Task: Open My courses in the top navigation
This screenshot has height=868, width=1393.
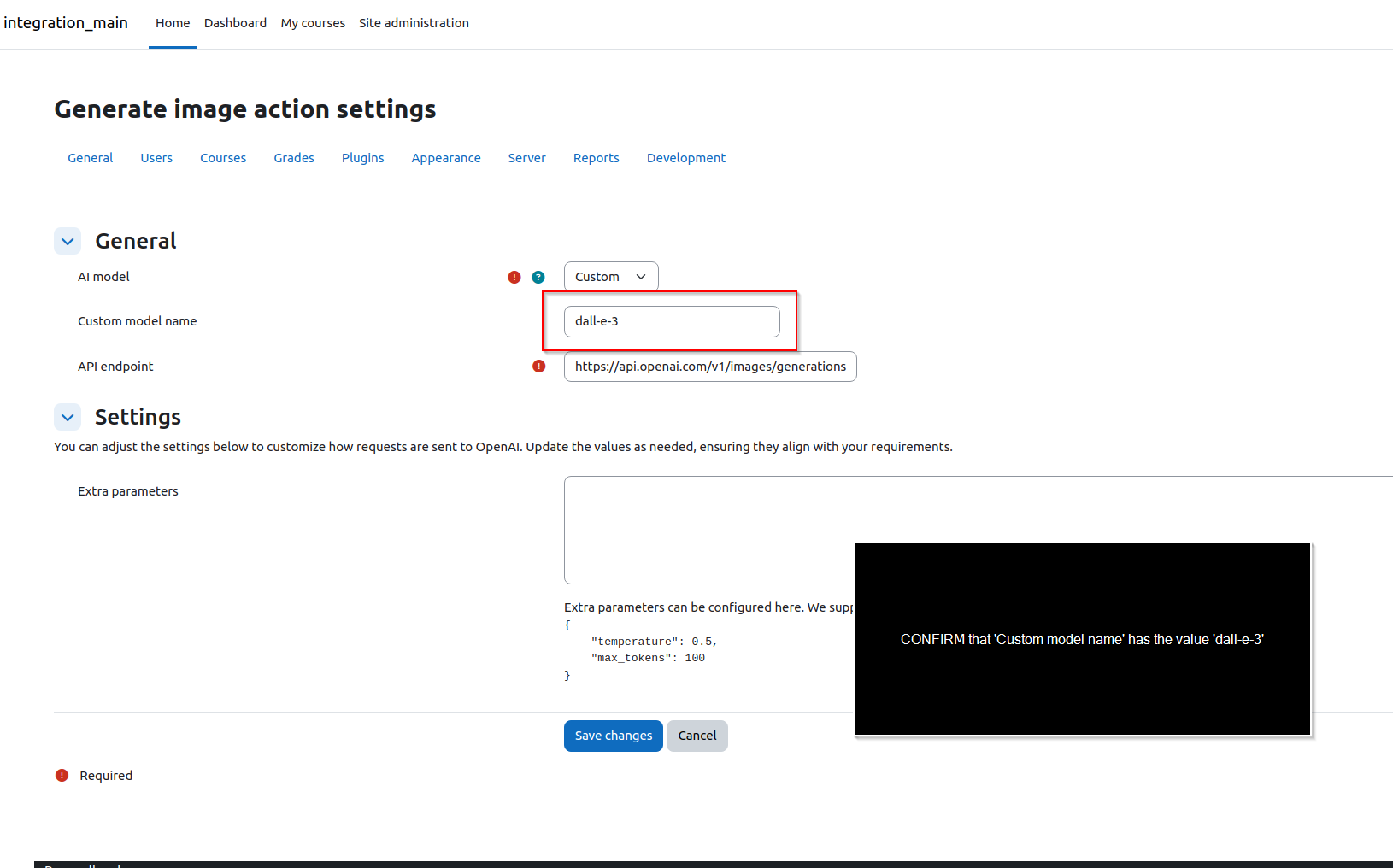Action: tap(313, 23)
